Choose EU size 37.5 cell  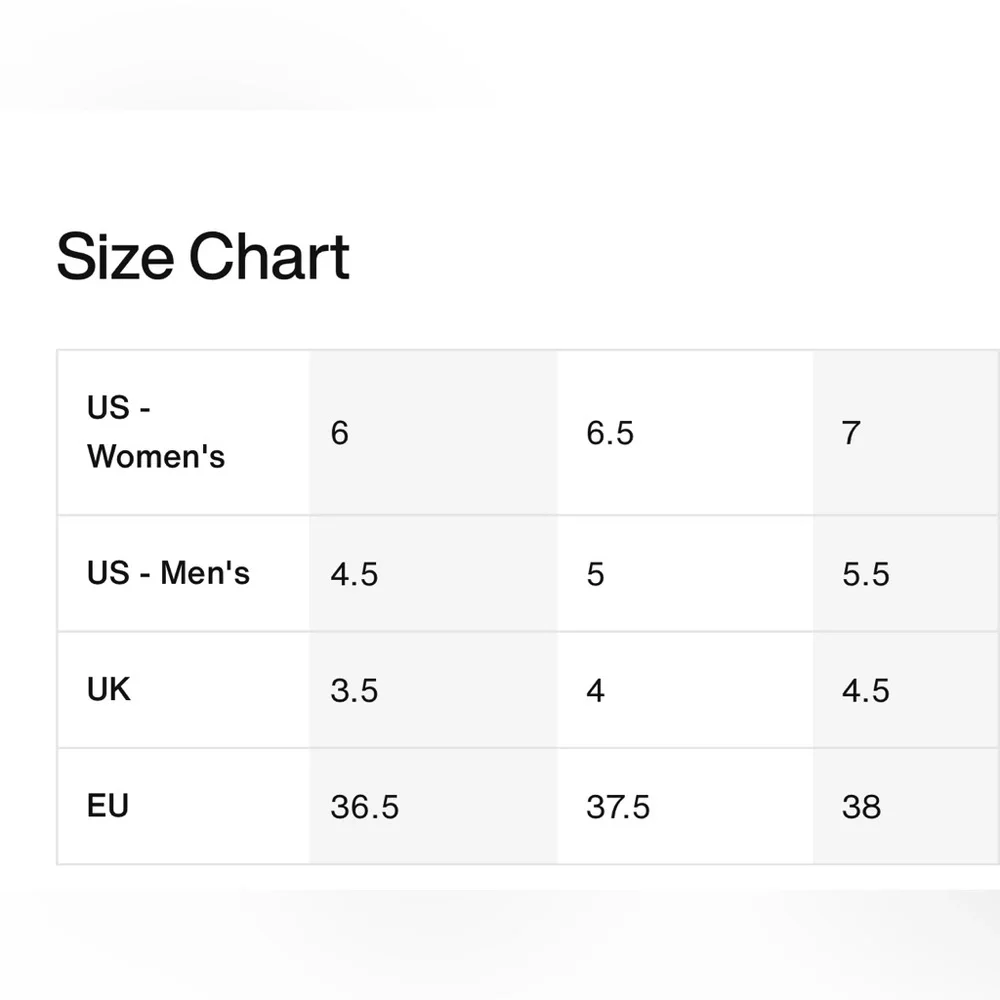pos(618,807)
